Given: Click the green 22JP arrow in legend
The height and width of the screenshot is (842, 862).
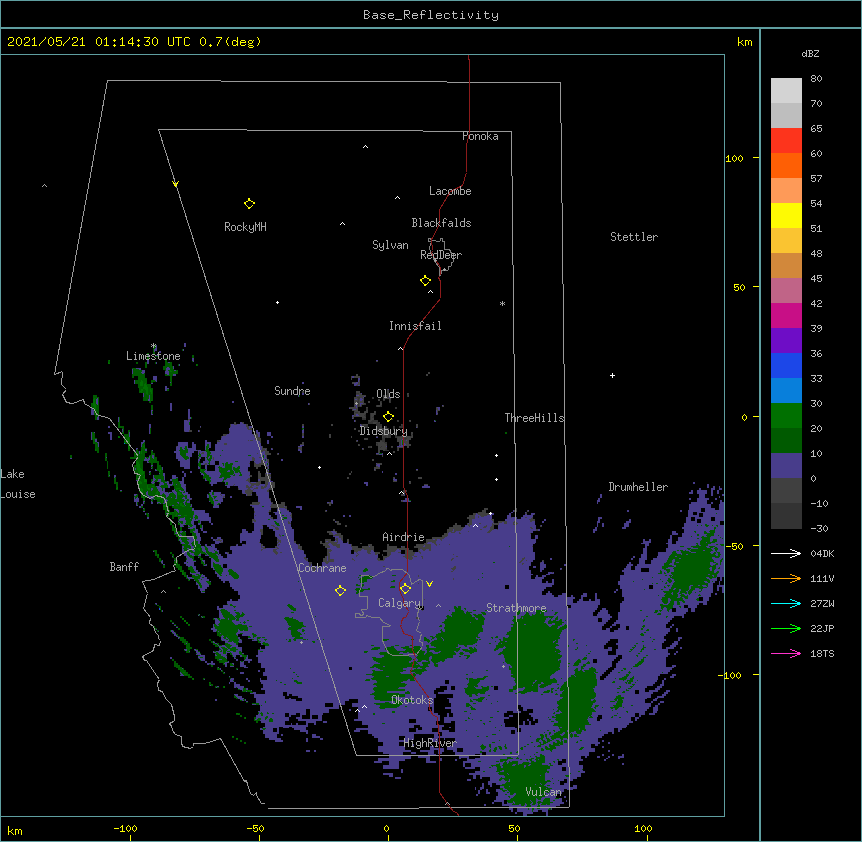Looking at the screenshot, I should [x=786, y=628].
